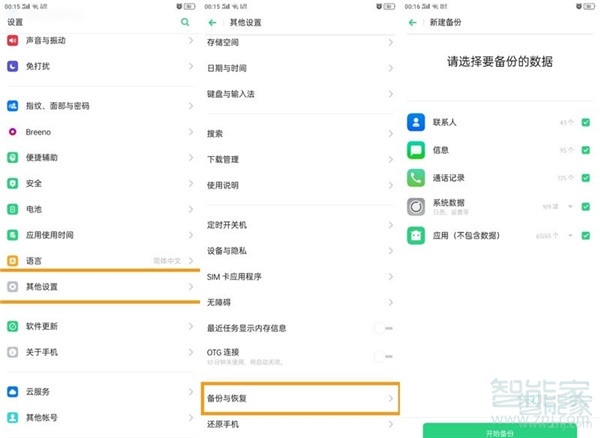Tap 开始备份 green button

tap(499, 431)
